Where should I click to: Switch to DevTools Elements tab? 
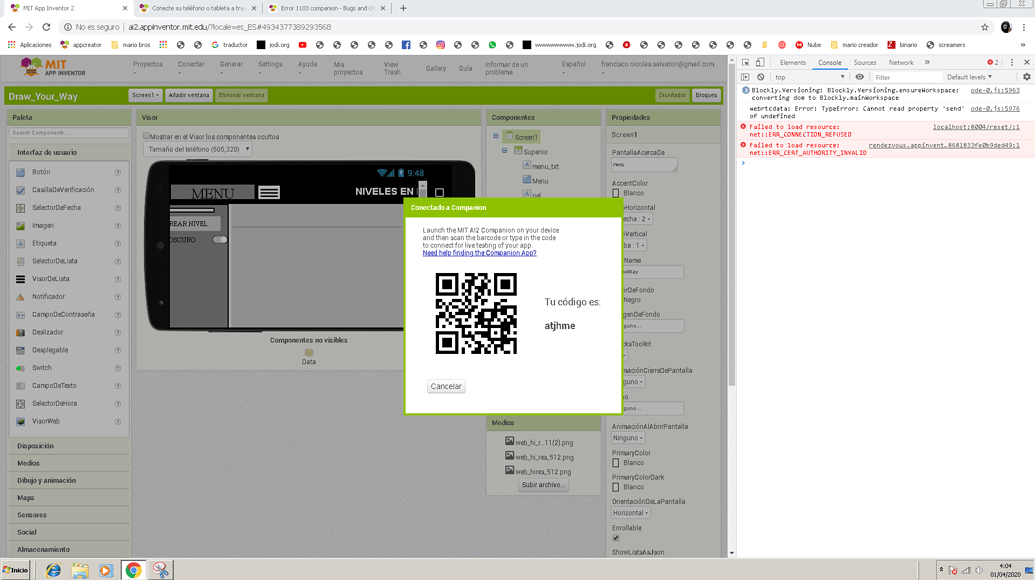tap(793, 63)
